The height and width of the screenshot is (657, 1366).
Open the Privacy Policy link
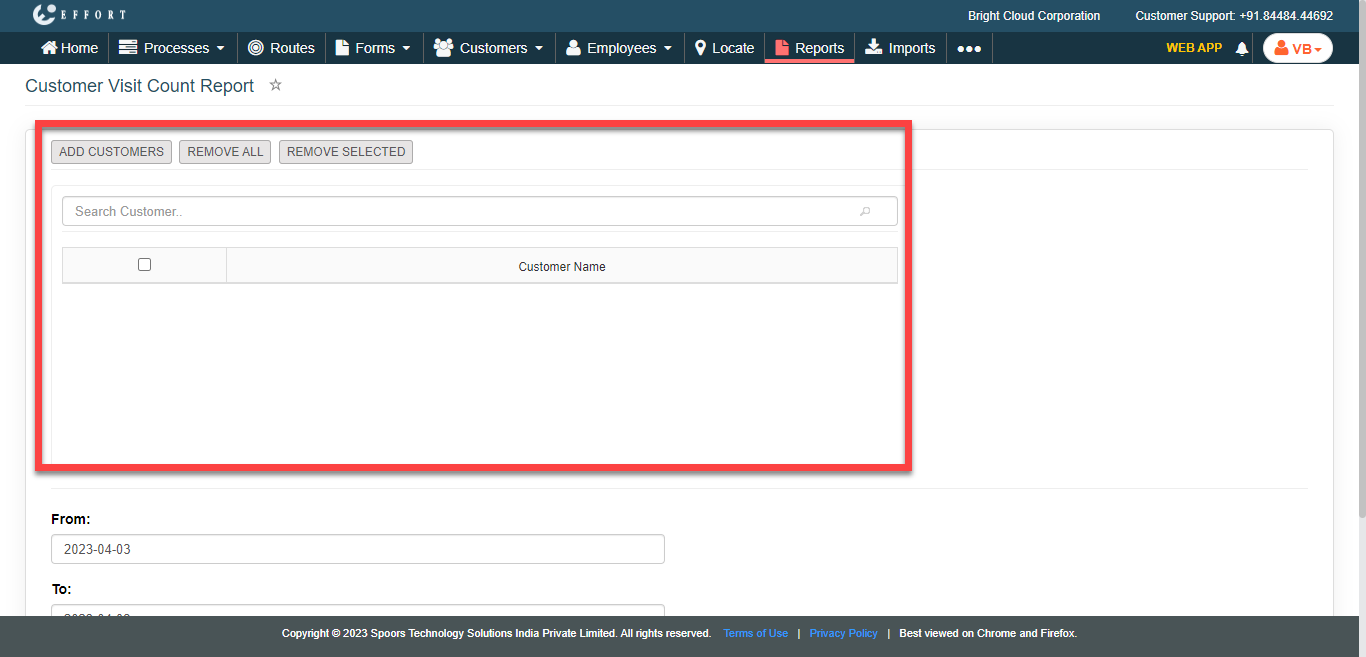coord(843,633)
